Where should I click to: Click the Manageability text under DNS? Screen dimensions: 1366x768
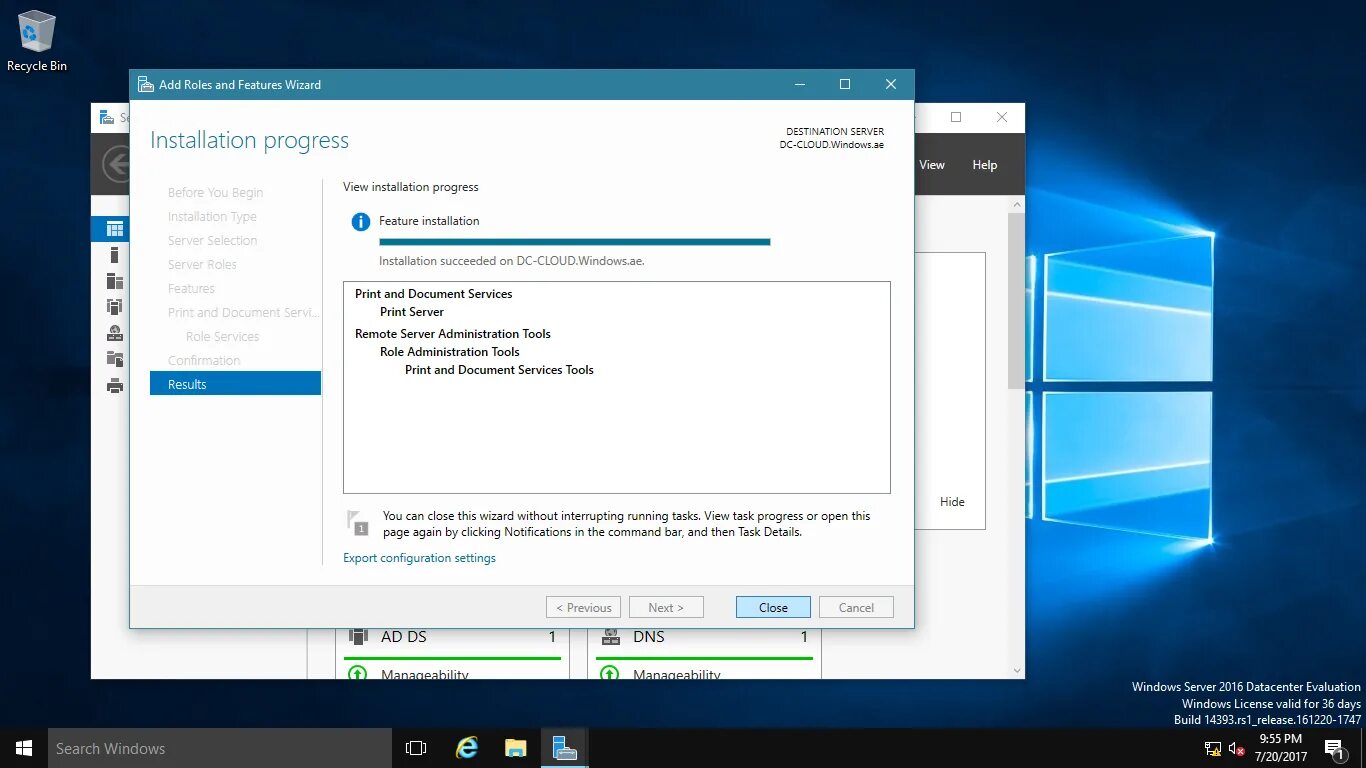[x=677, y=675]
